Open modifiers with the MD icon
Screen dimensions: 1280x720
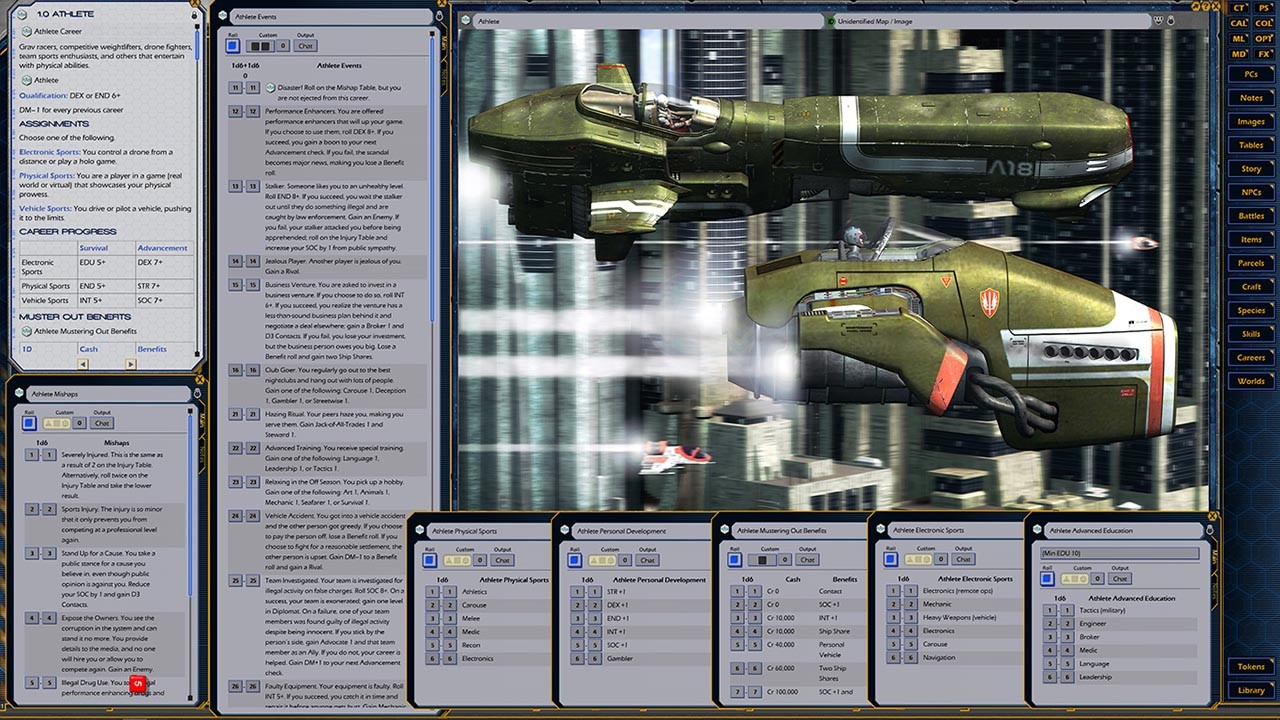point(1237,52)
